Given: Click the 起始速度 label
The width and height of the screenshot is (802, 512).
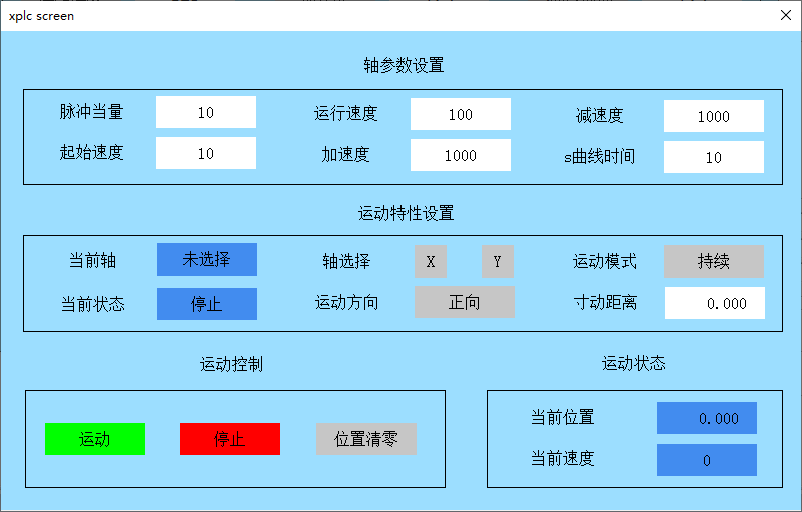Looking at the screenshot, I should (91, 152).
